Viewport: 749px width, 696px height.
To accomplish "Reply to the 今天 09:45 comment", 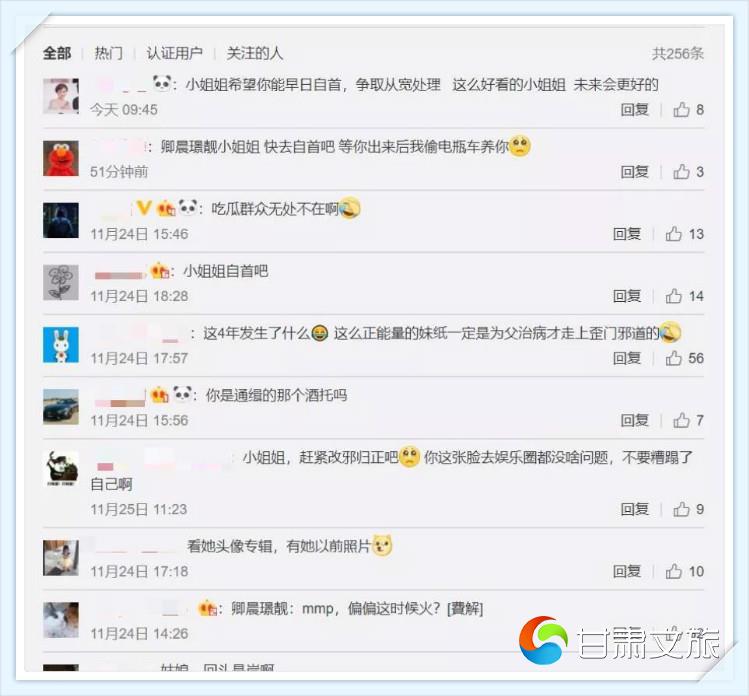I will pyautogui.click(x=634, y=109).
